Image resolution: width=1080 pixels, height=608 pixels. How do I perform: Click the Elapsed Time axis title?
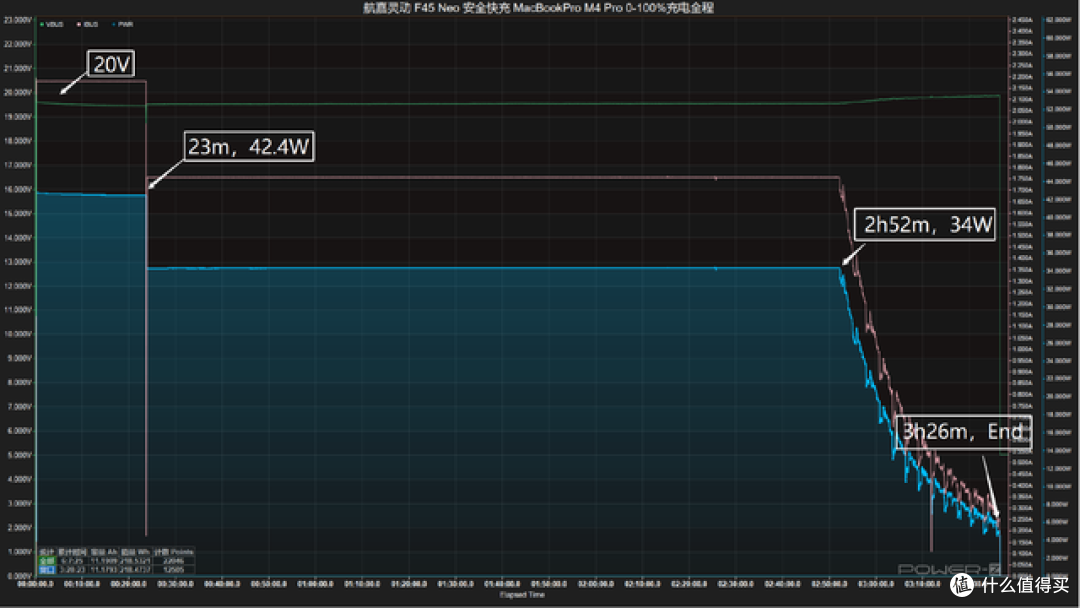coord(522,595)
